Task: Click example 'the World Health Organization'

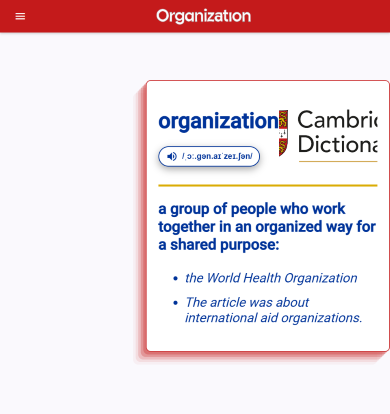Action: (x=271, y=278)
